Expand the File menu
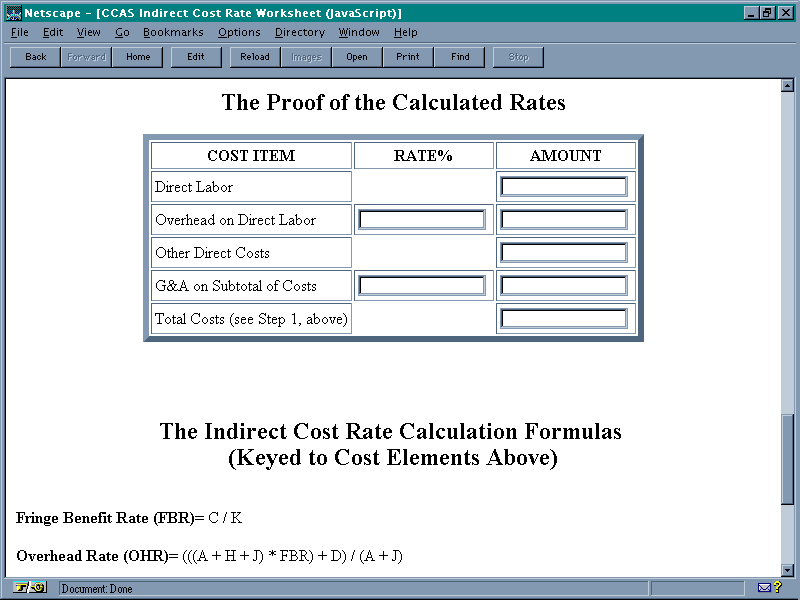This screenshot has width=800, height=600. pos(20,32)
